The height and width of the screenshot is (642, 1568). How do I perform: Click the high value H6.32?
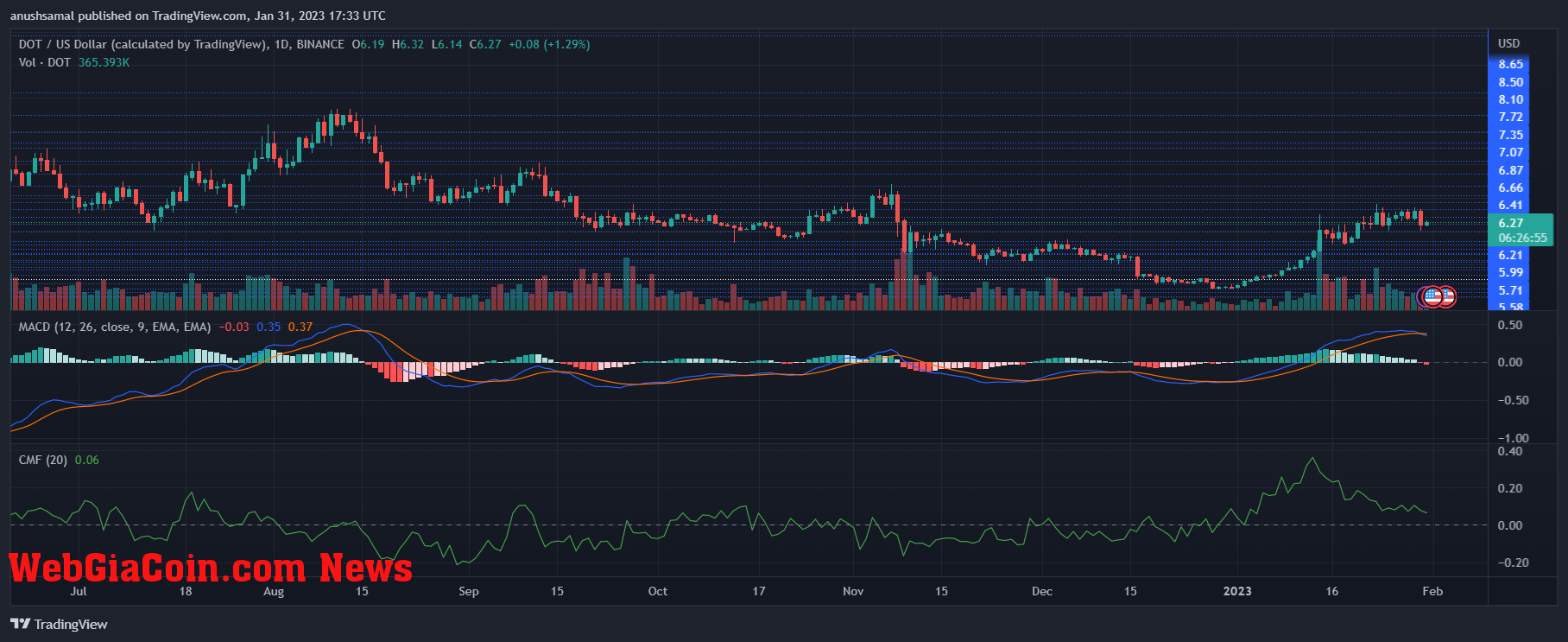408,44
